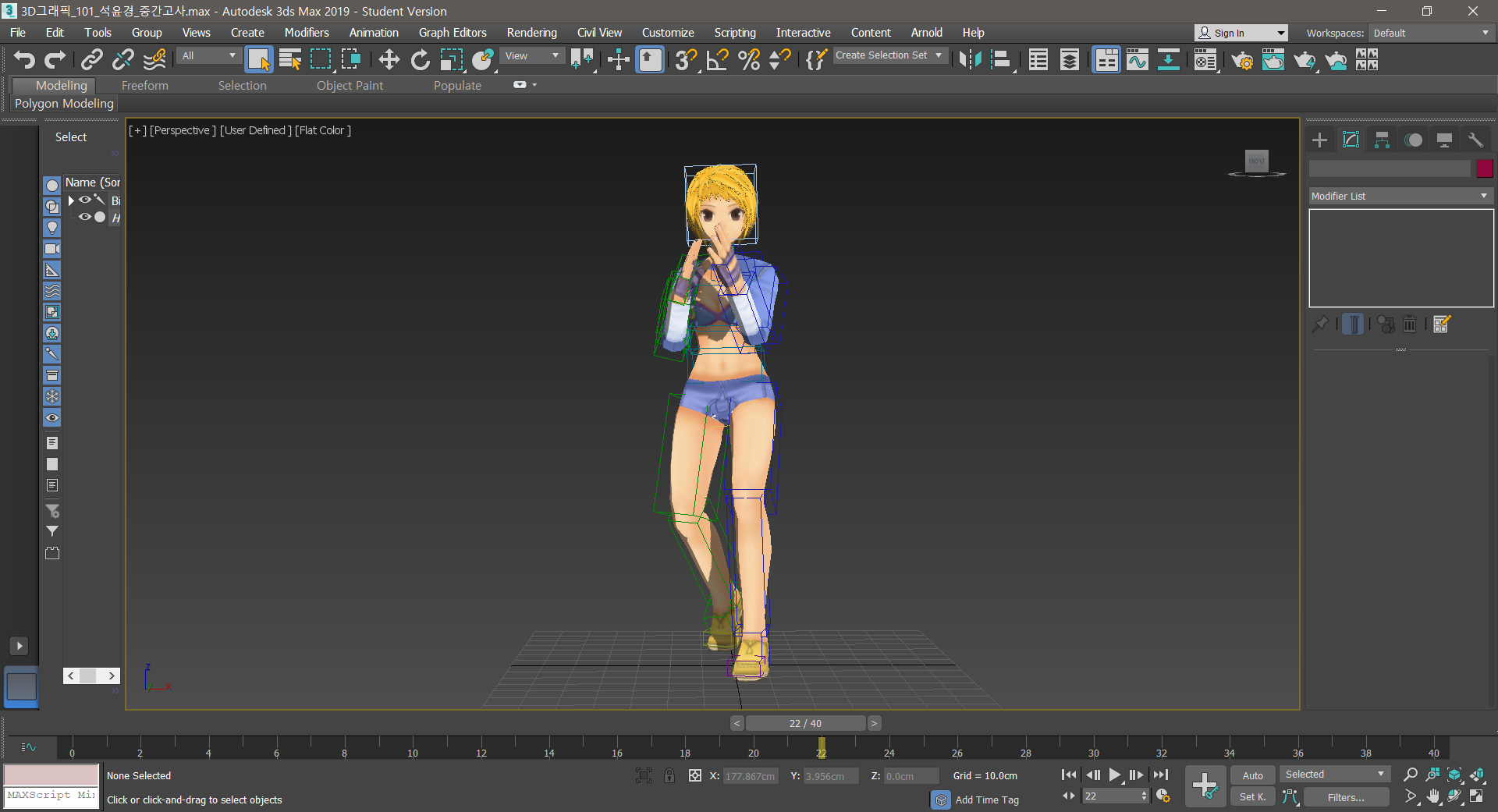Click the Mirror tool icon

tap(970, 60)
